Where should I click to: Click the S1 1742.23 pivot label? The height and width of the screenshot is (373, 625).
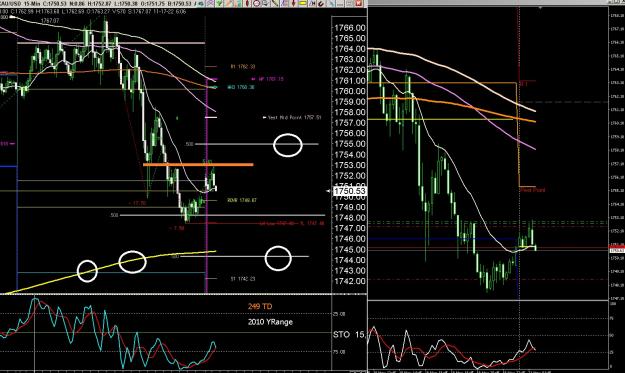point(243,279)
